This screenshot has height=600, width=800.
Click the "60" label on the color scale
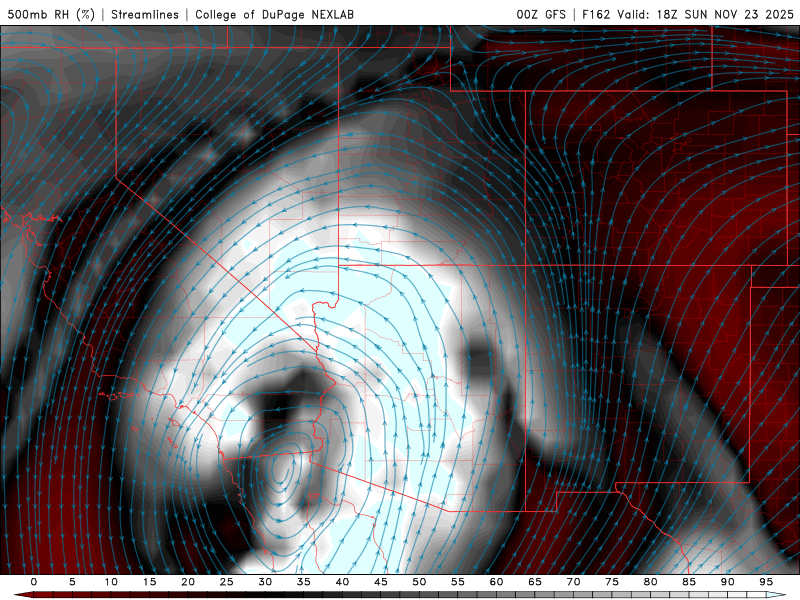tap(496, 582)
